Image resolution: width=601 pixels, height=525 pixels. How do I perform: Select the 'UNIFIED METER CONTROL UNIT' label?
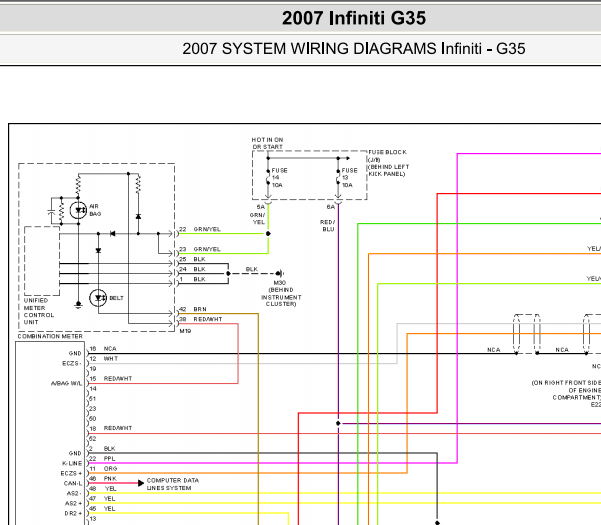39,311
